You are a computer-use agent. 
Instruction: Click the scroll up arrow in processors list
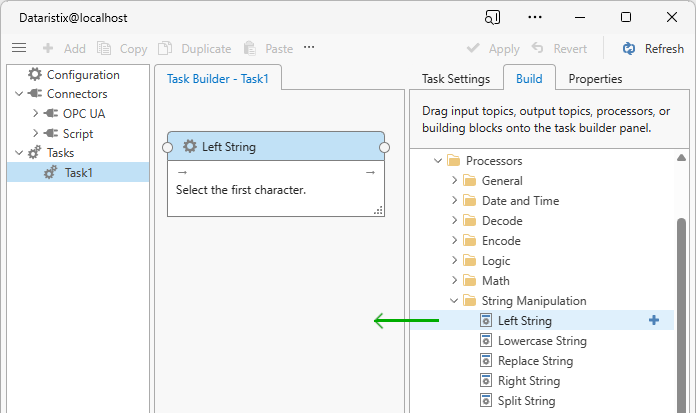(x=681, y=158)
